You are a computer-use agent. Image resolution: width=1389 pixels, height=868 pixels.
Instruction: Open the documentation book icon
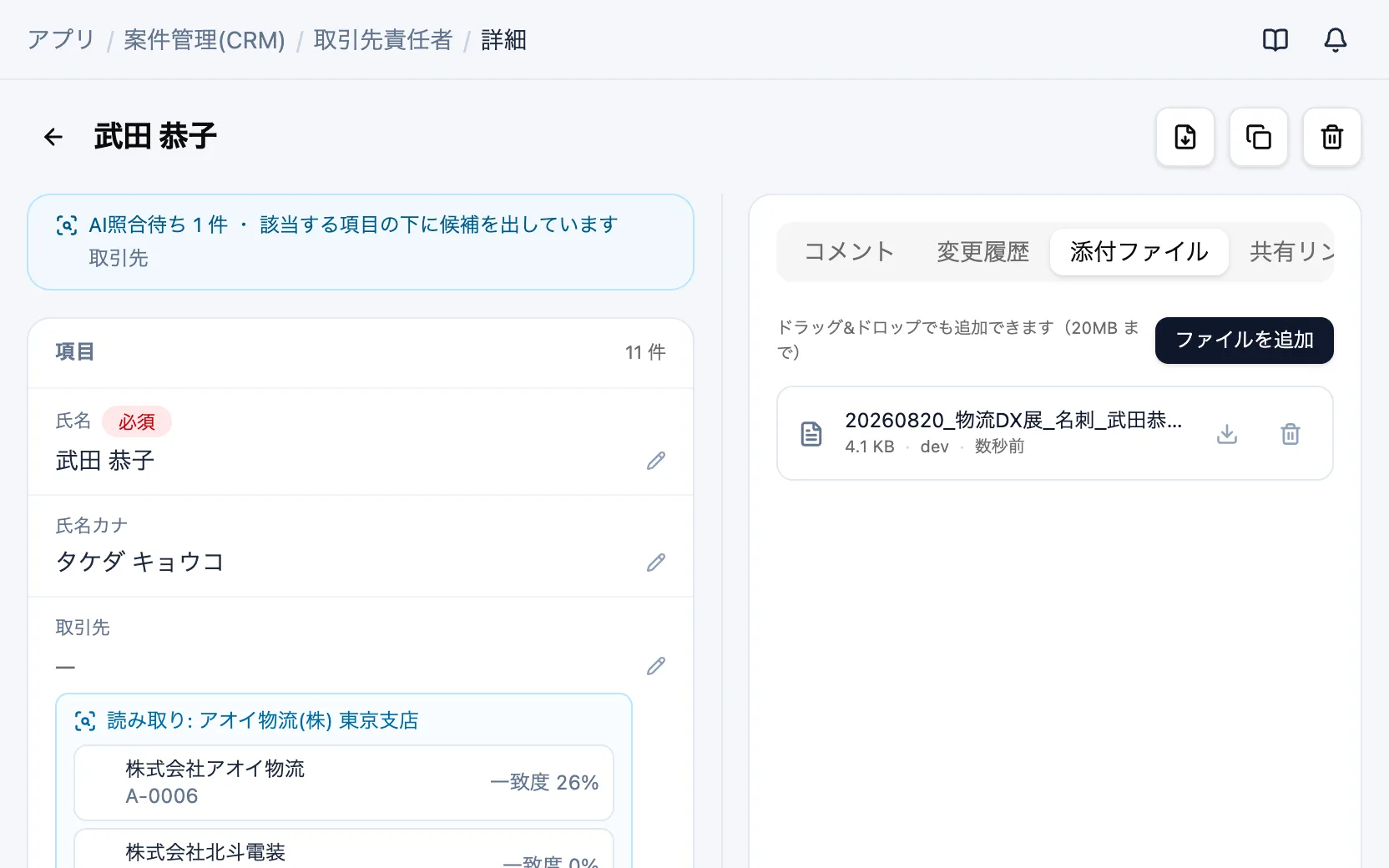(x=1275, y=40)
